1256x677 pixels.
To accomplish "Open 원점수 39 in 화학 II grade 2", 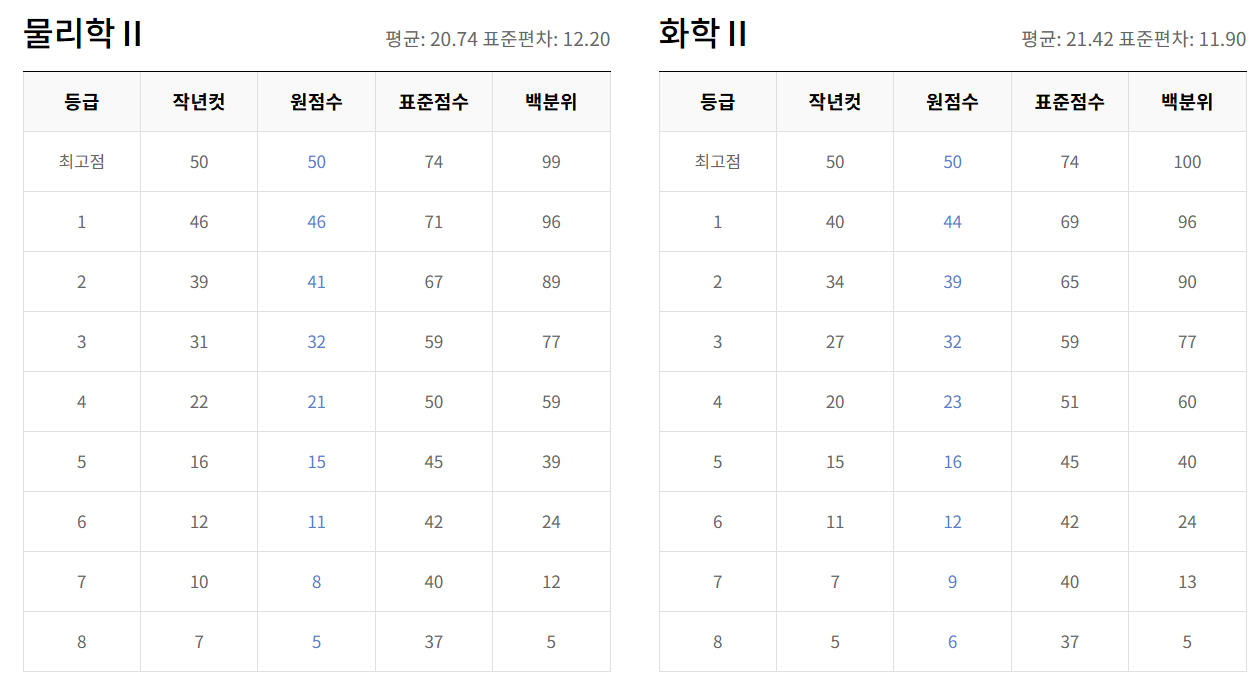I will pyautogui.click(x=952, y=282).
